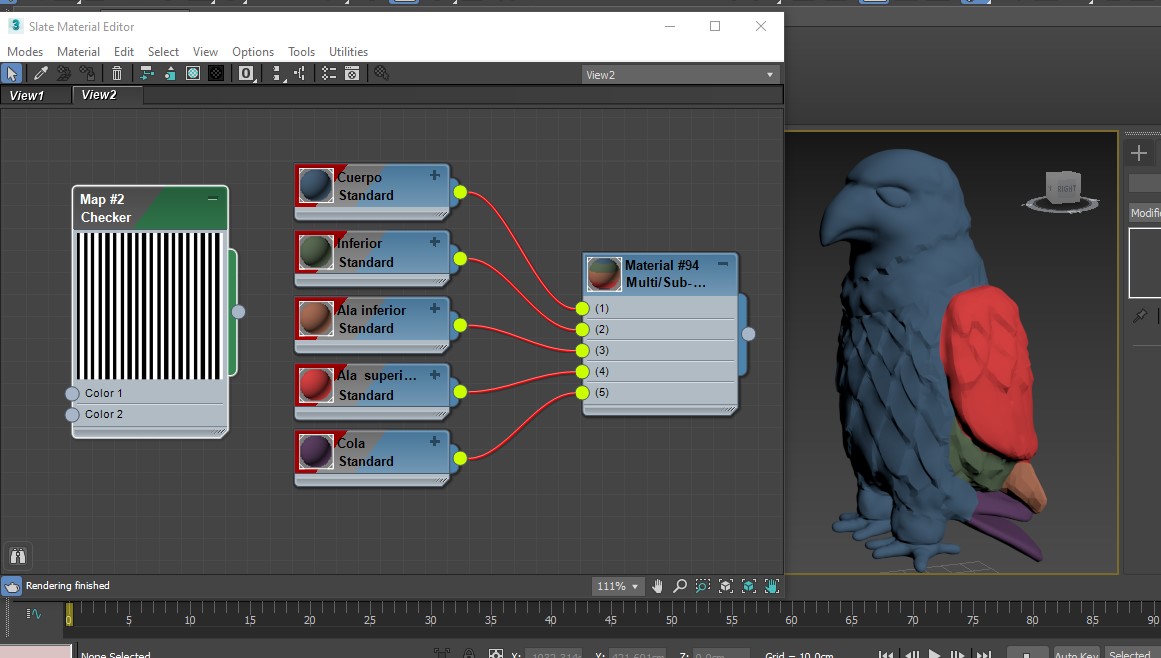
Task: Activate the Zoom magnifier tool
Action: [680, 586]
